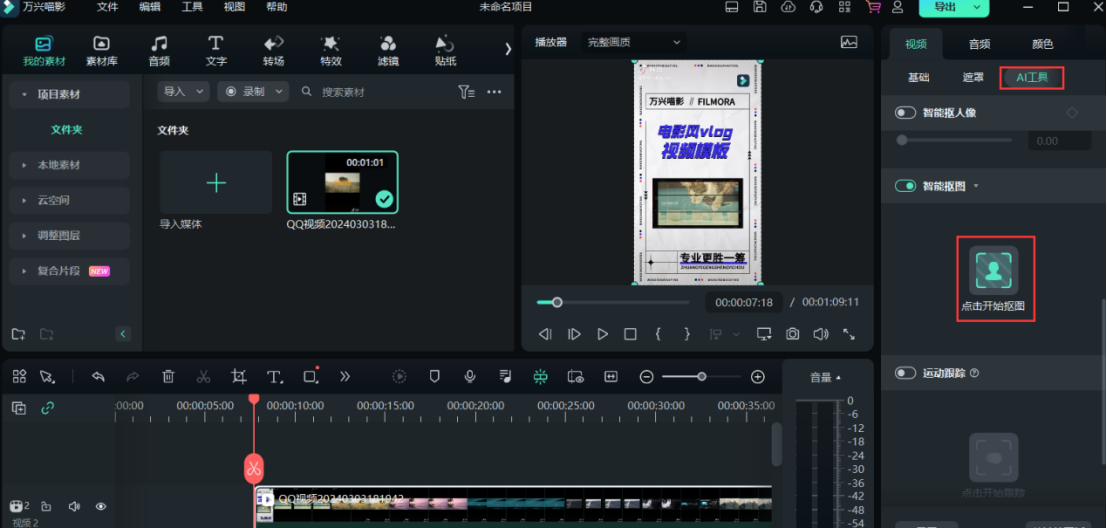The image size is (1107, 528).
Task: Open the 完整画质 quality dropdown
Action: 634,42
